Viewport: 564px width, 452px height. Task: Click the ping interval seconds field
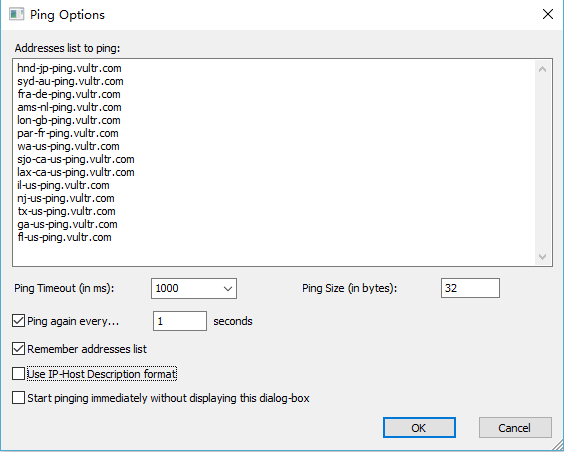click(180, 321)
